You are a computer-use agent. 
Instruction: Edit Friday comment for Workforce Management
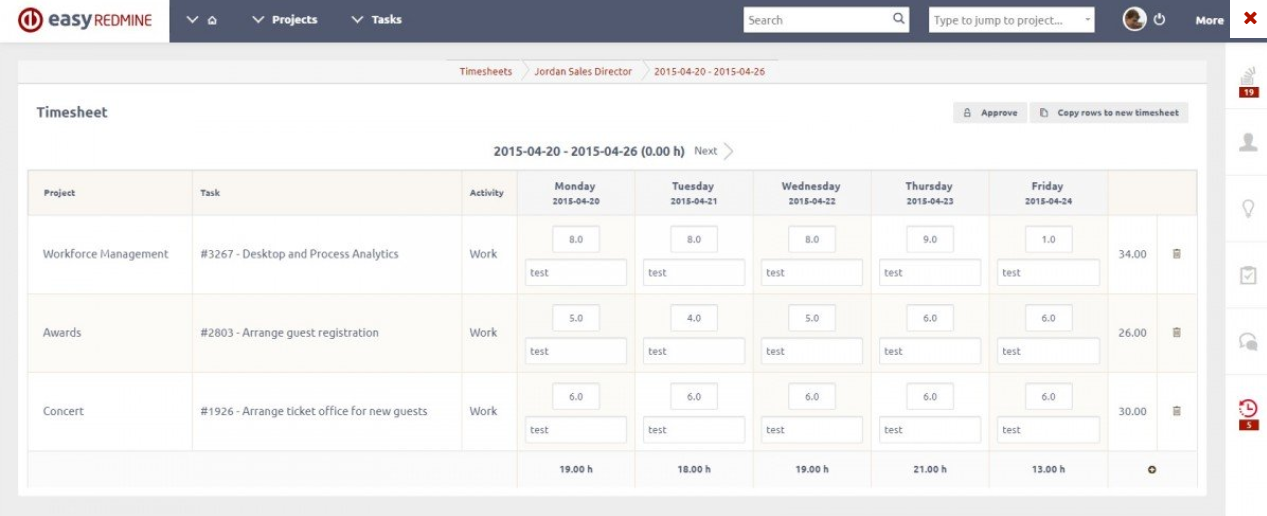1048,272
